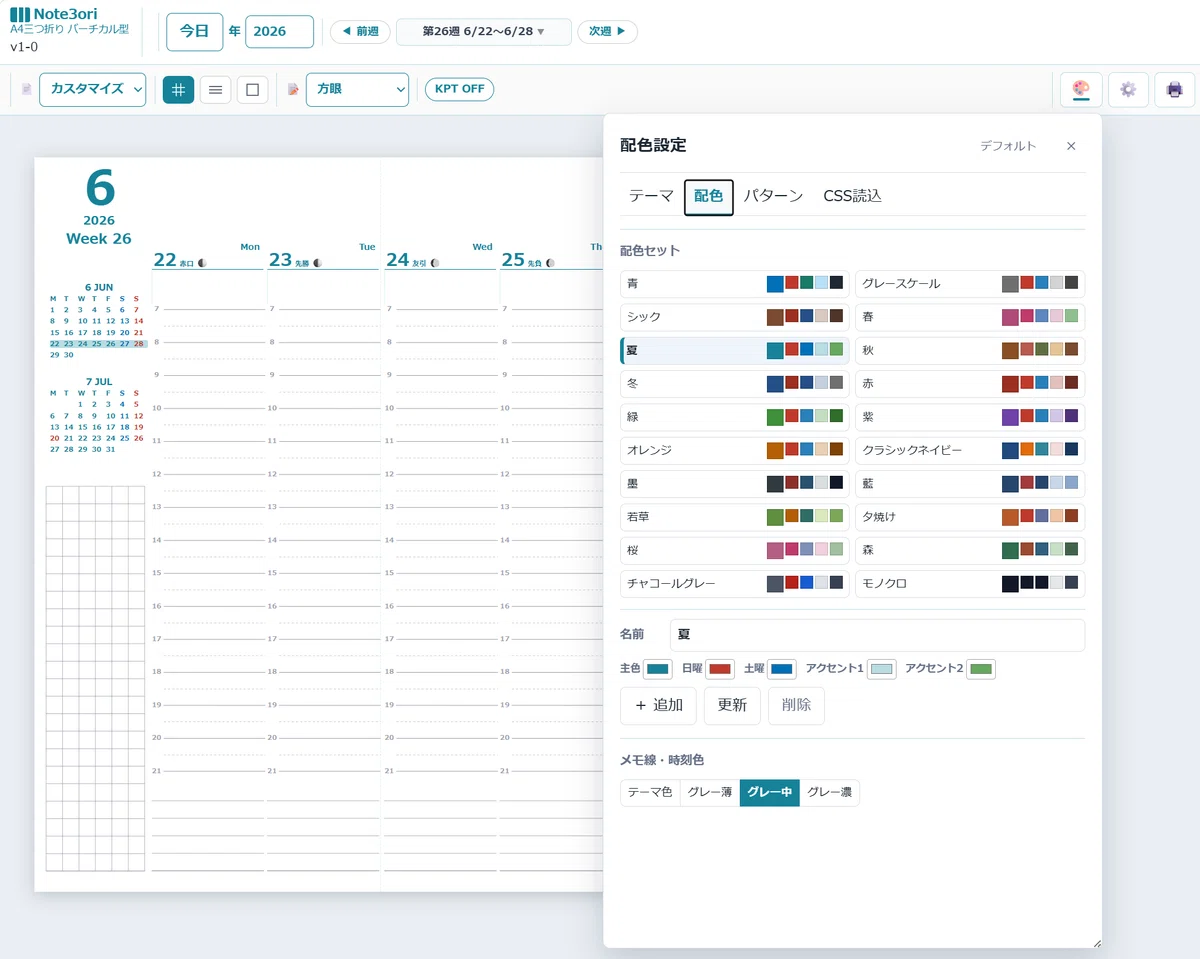Select the 墨 color set
Screen dimensions: 1200x959
pos(735,484)
